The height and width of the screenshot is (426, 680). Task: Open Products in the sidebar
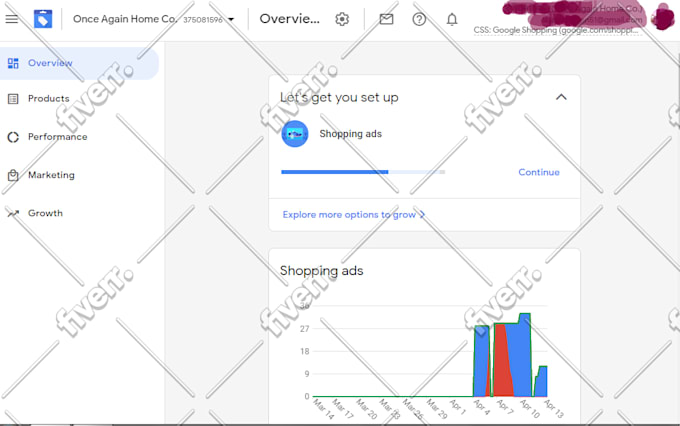point(49,99)
